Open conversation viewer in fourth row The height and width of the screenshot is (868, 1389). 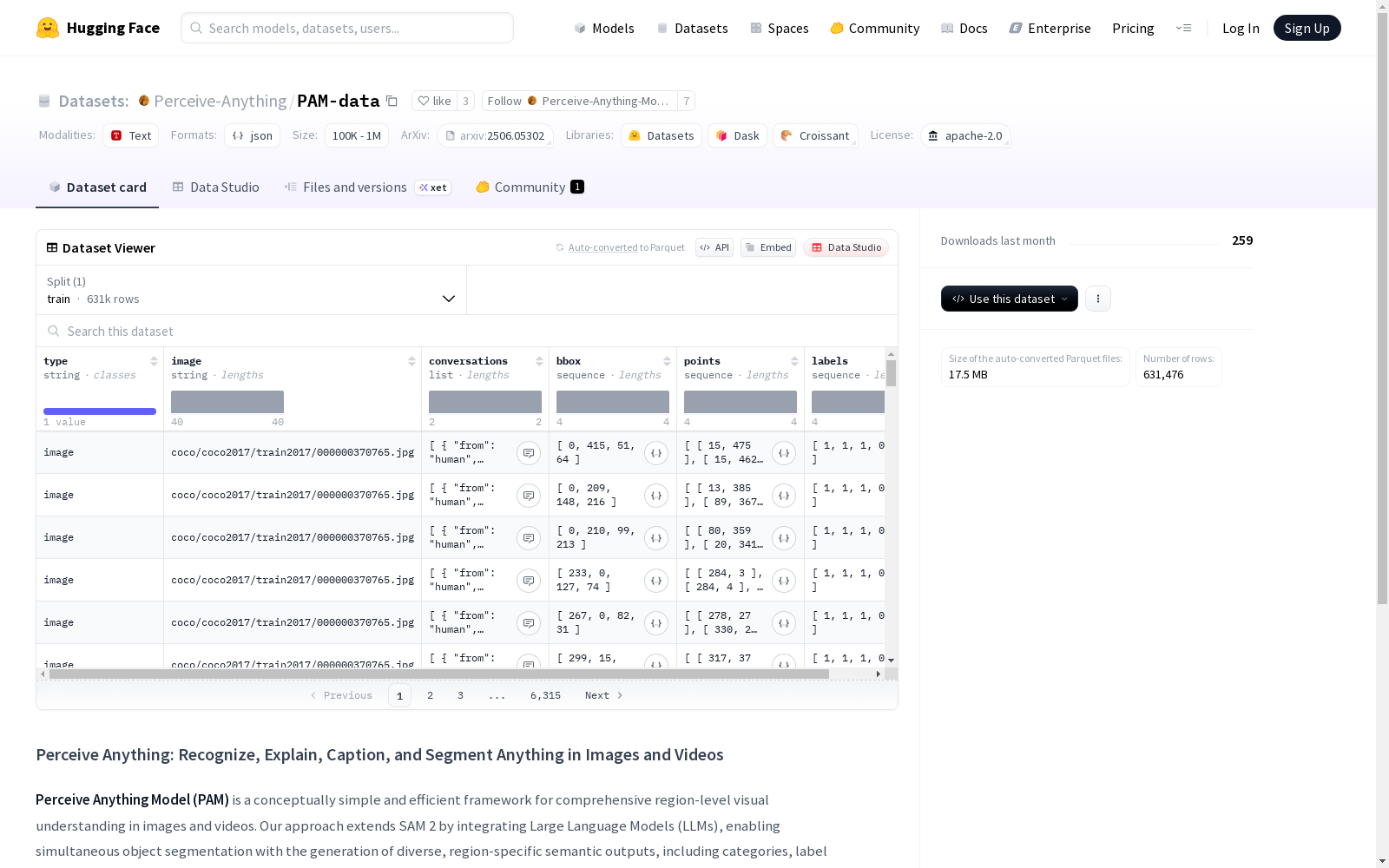click(529, 581)
